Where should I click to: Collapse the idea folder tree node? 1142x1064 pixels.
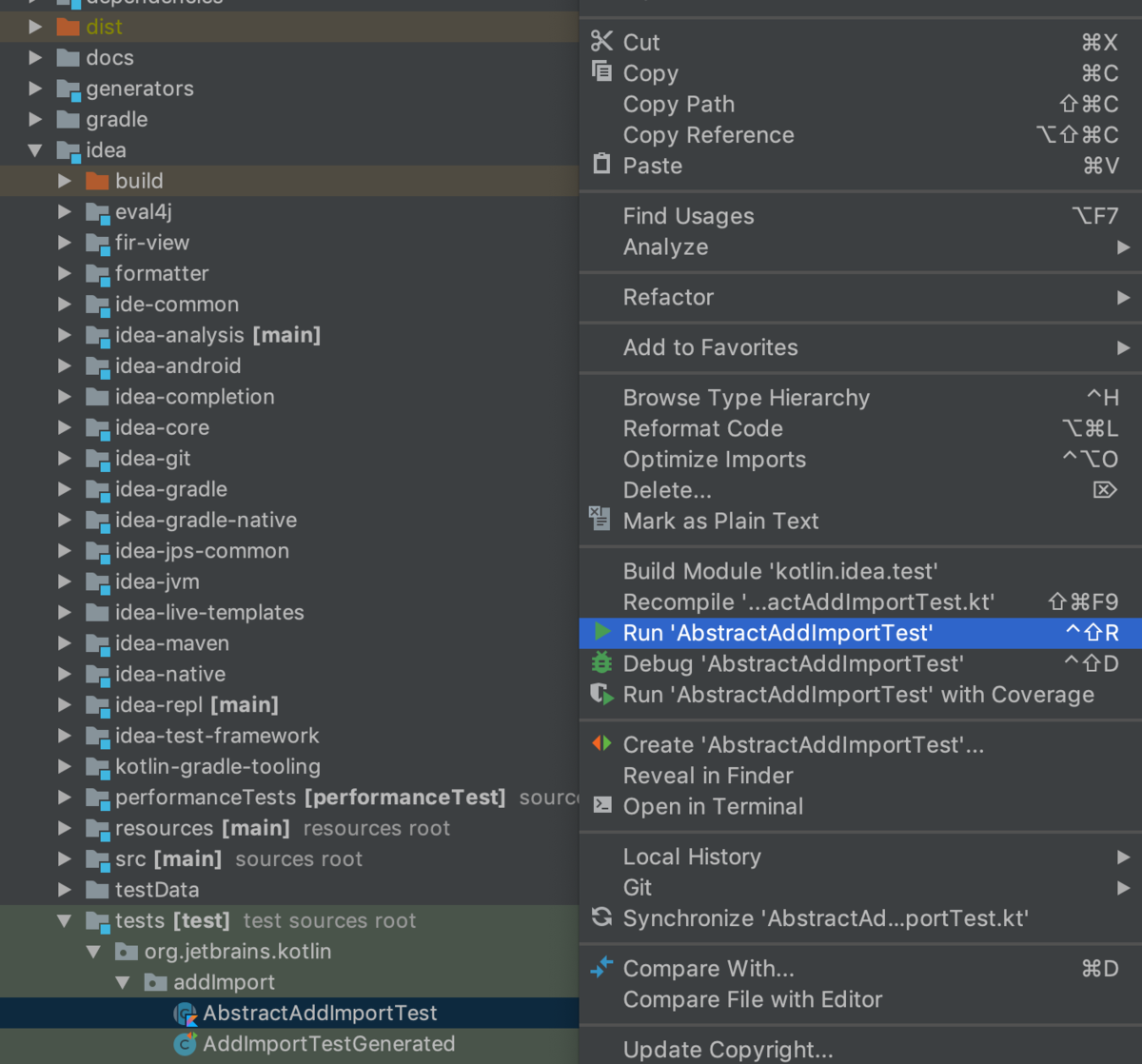[x=35, y=149]
